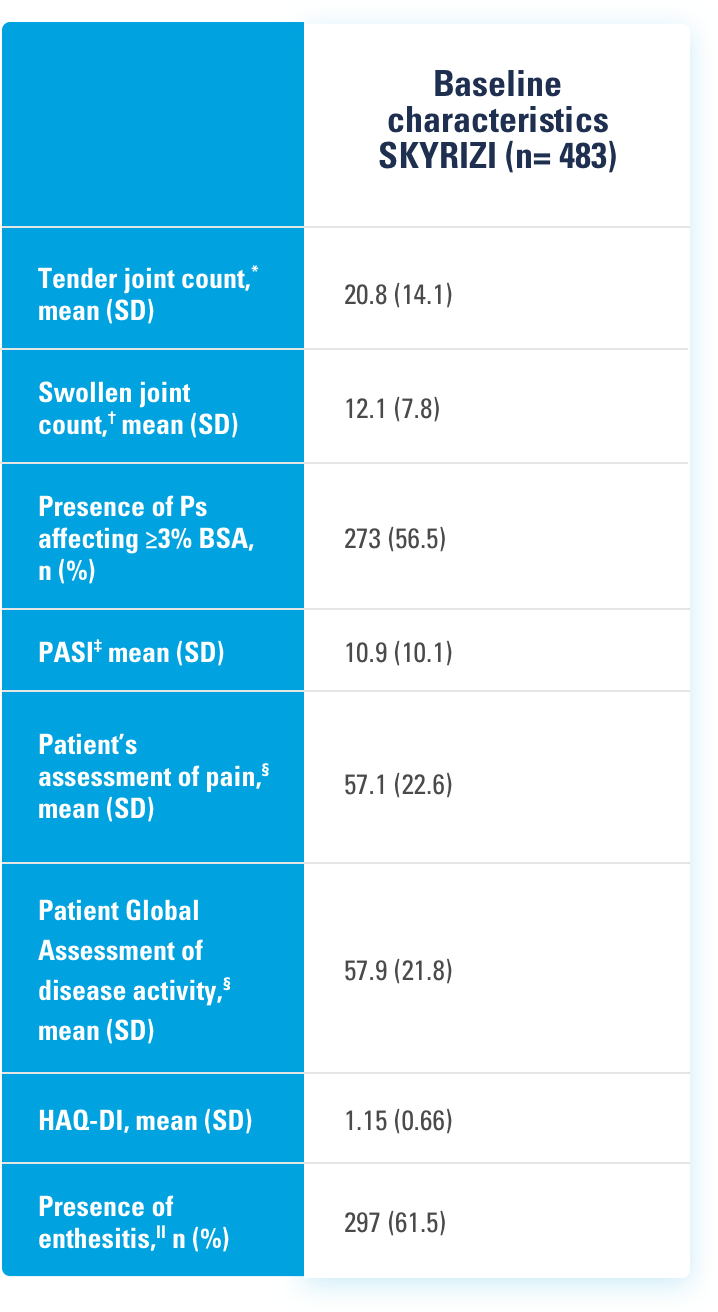
Task: Click the double-dagger footnote marker after PASI
Action: pos(99,646)
